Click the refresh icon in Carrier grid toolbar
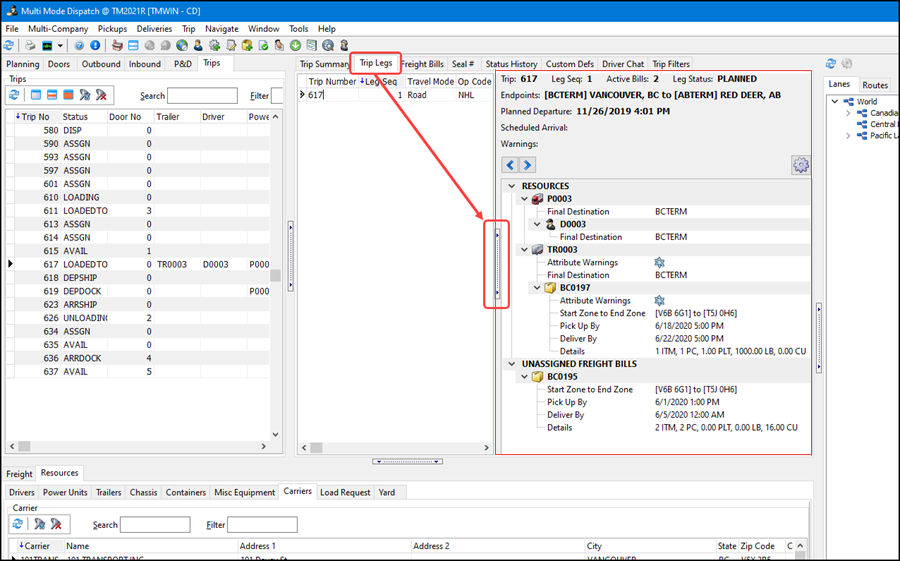 click(x=17, y=524)
